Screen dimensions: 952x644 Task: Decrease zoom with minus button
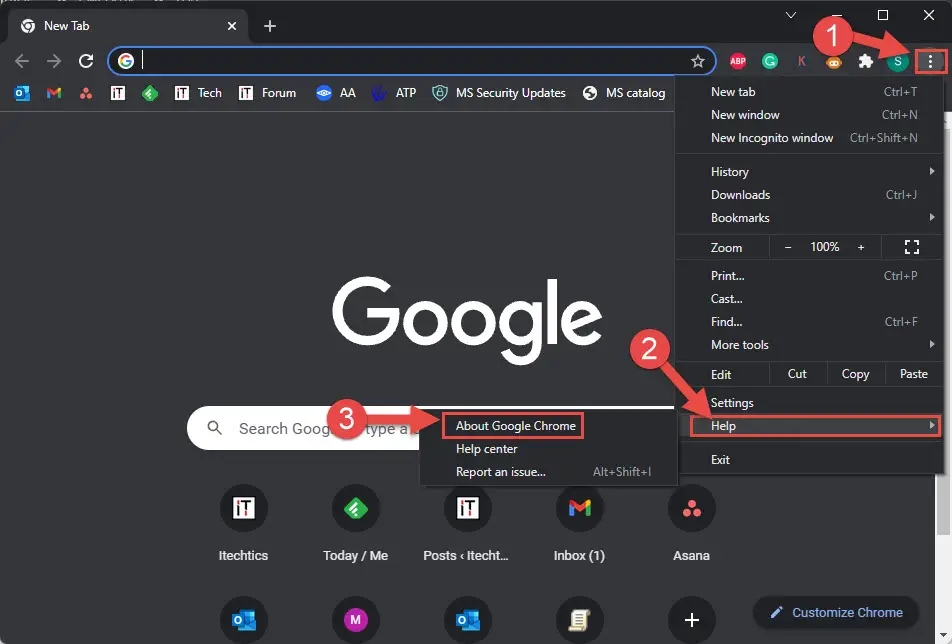tap(787, 247)
